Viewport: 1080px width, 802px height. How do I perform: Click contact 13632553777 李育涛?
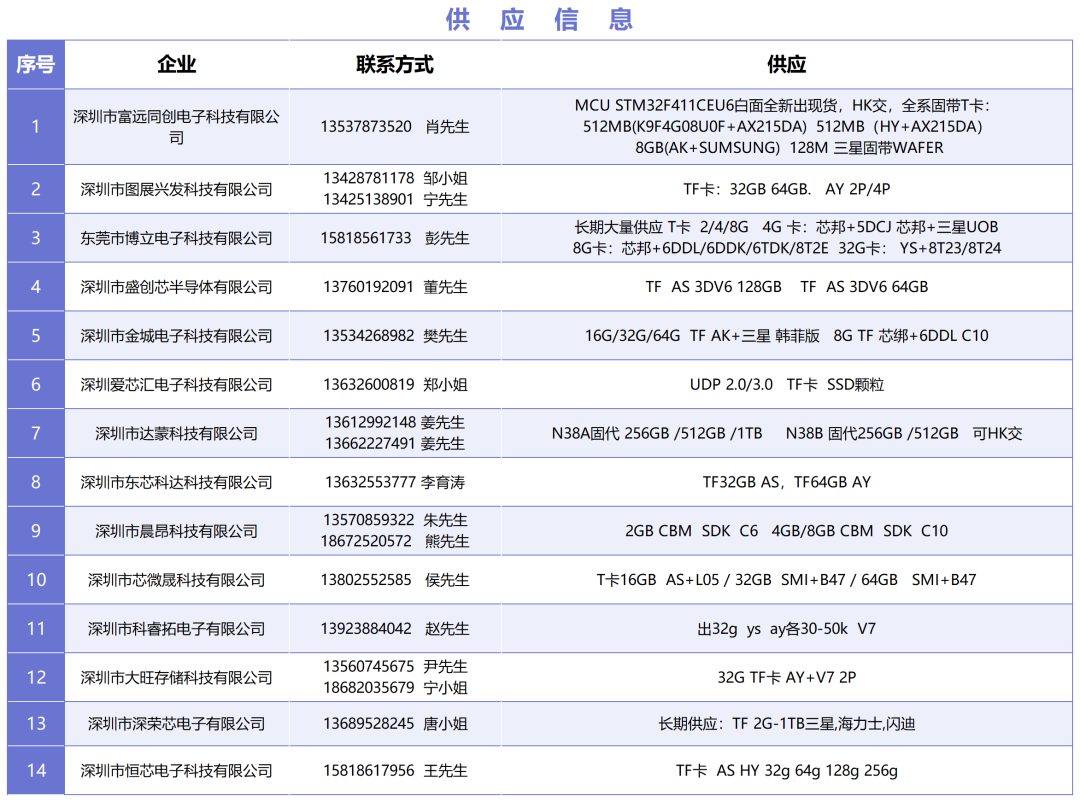[395, 483]
